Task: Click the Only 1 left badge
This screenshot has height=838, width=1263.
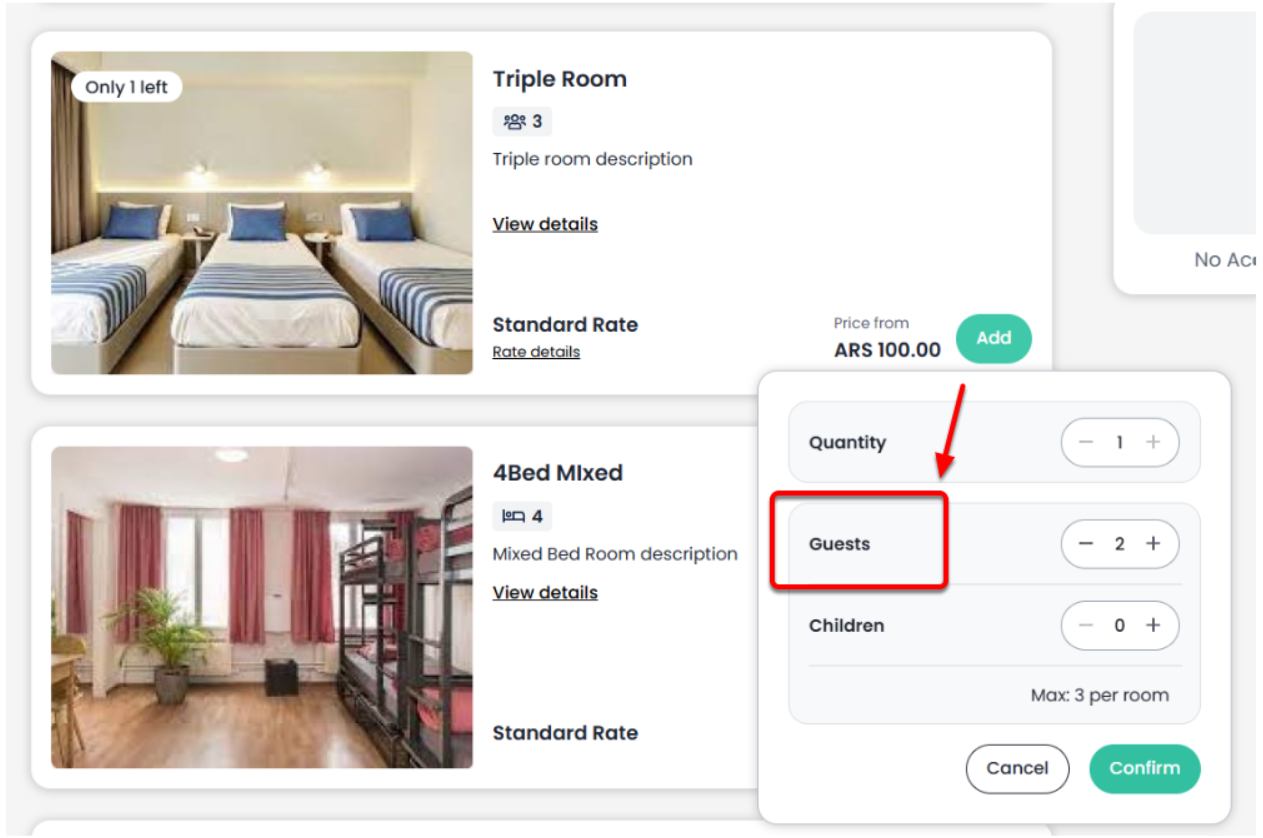Action: click(x=126, y=87)
